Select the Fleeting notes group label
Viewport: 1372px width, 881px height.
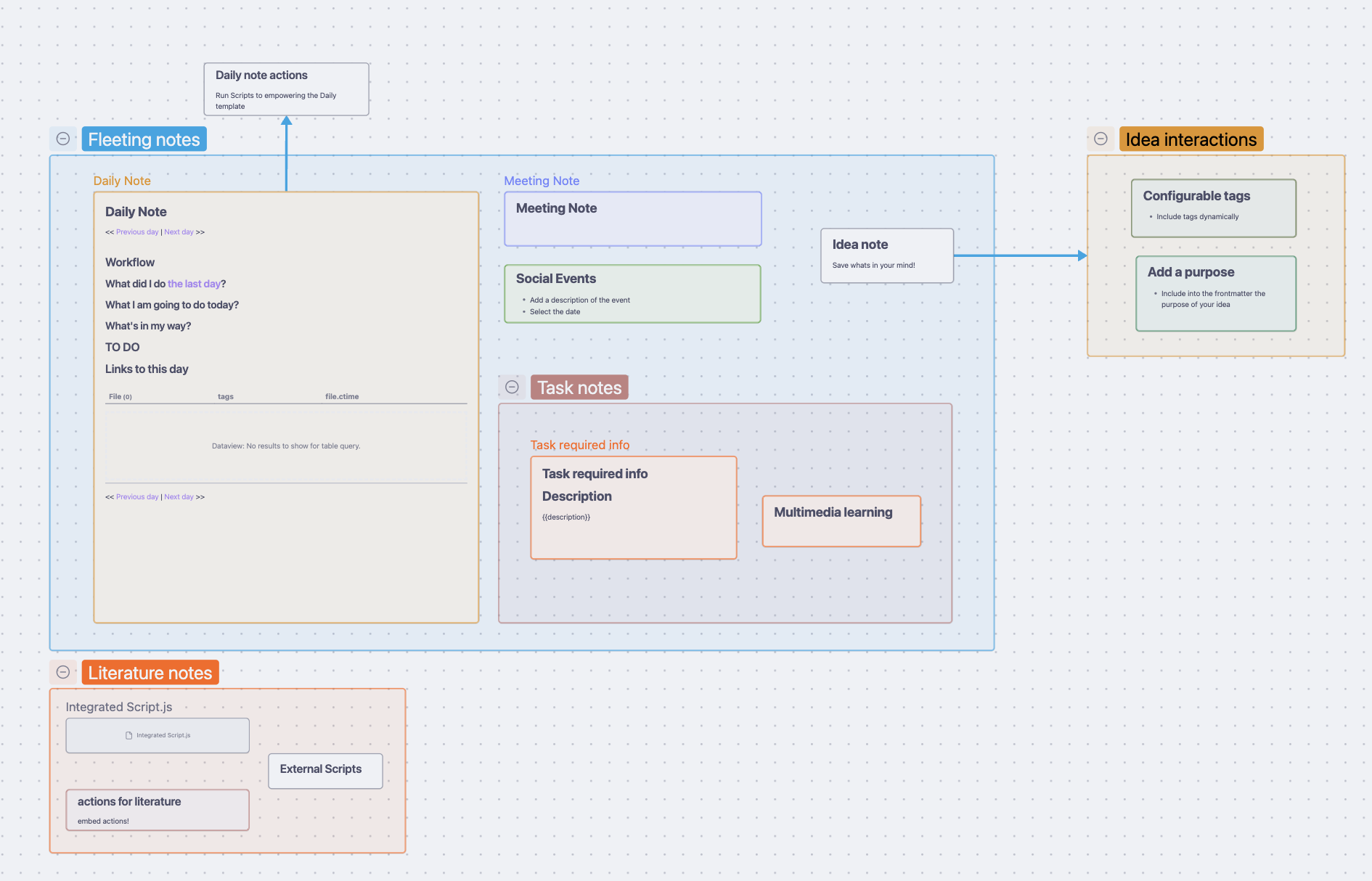(144, 139)
